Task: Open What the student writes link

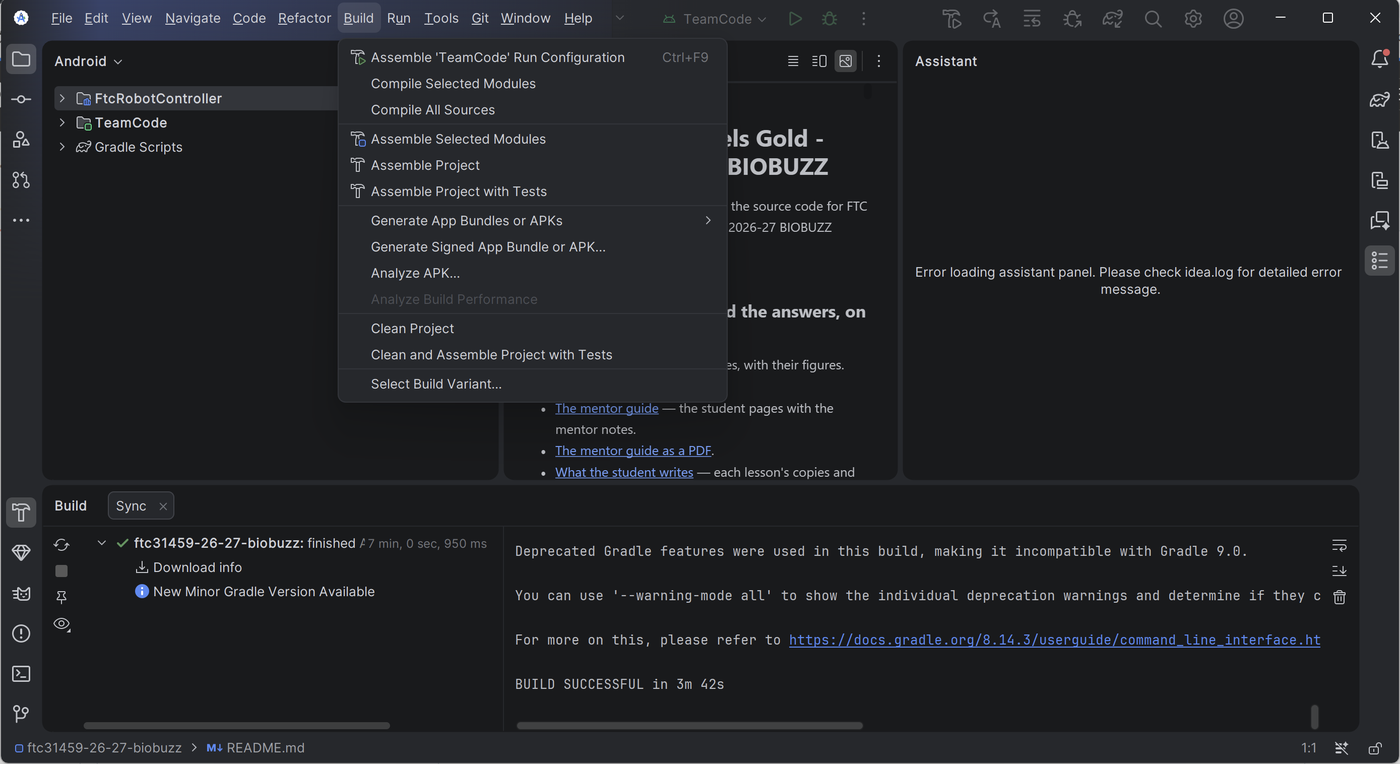Action: pyautogui.click(x=624, y=472)
